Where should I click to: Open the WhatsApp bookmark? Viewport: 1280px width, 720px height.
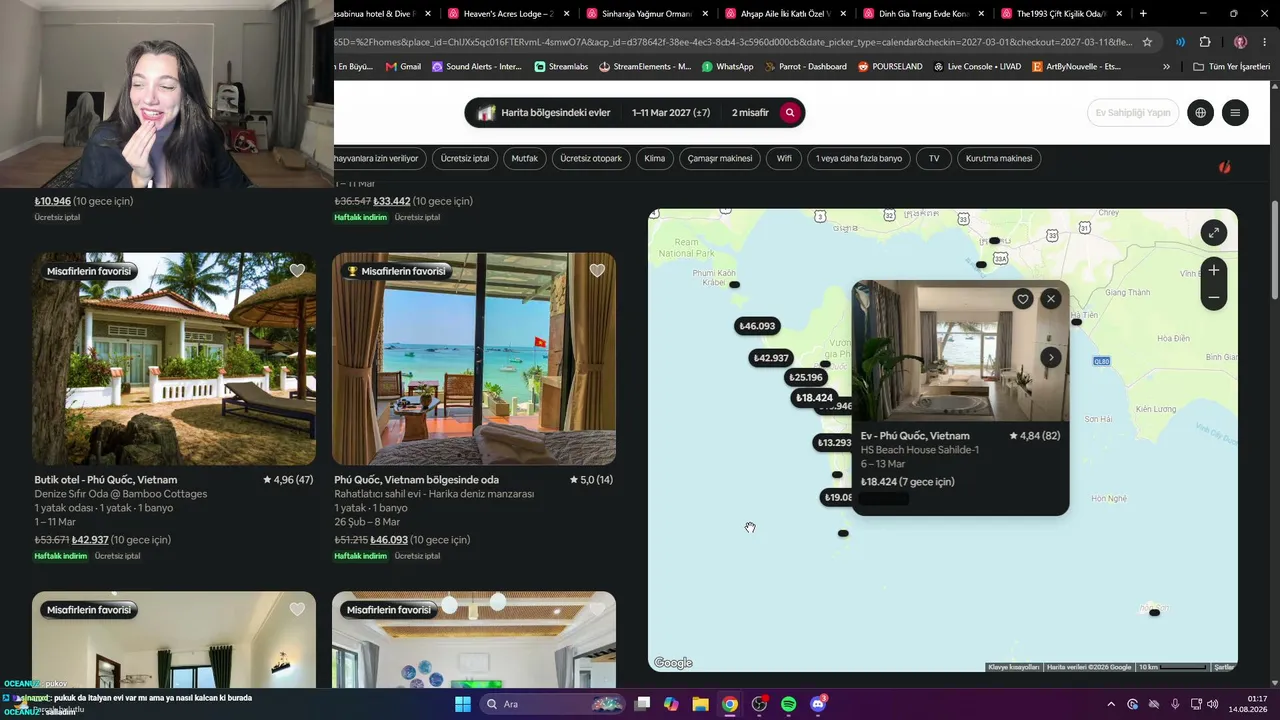728,67
